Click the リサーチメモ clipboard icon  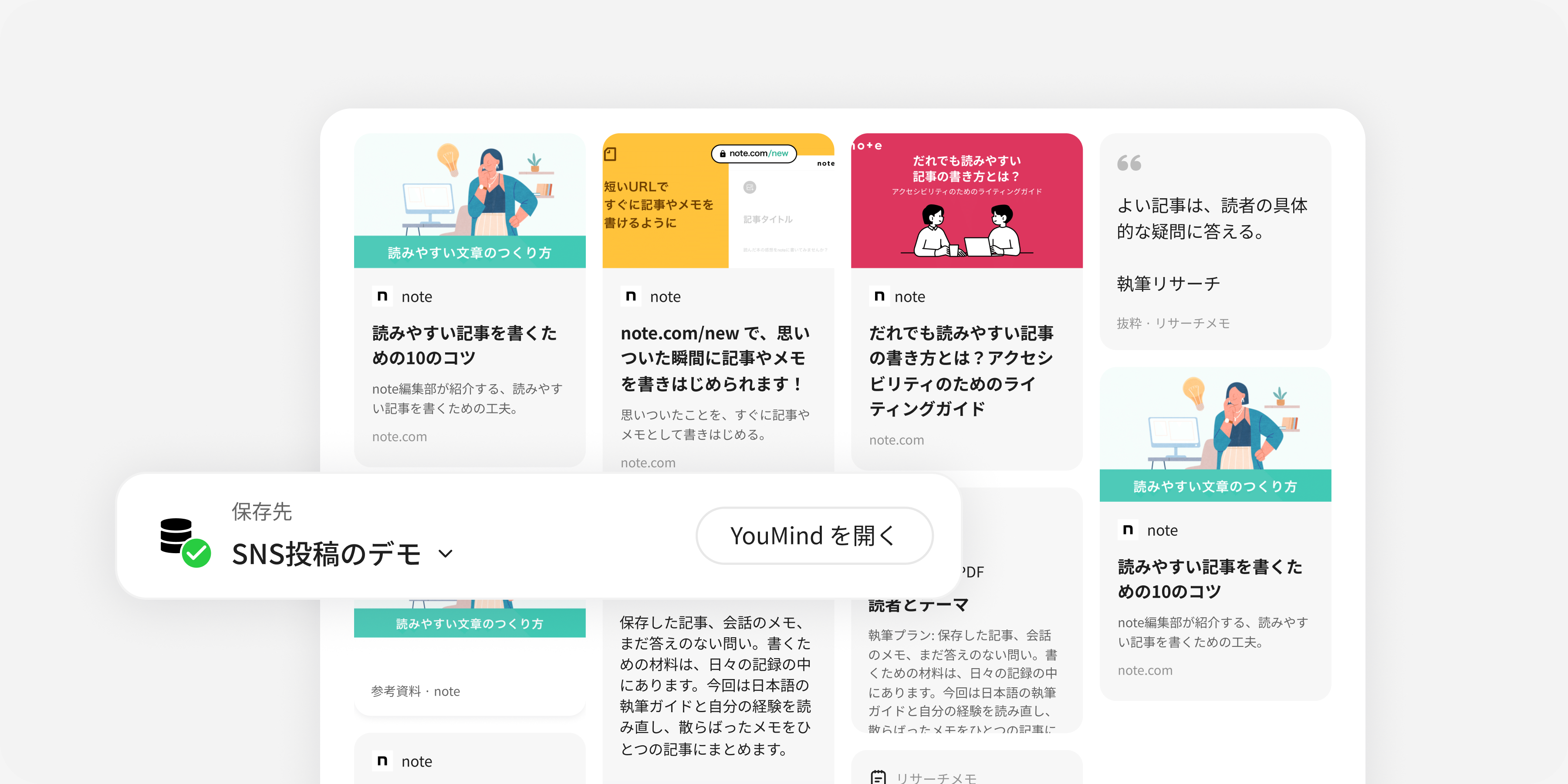879,777
